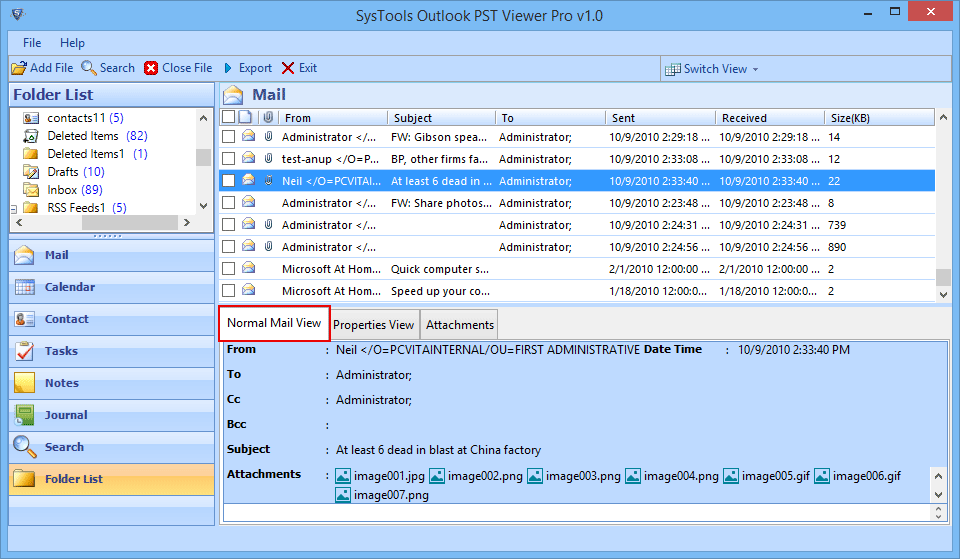
Task: Open the Help menu
Action: click(x=72, y=43)
